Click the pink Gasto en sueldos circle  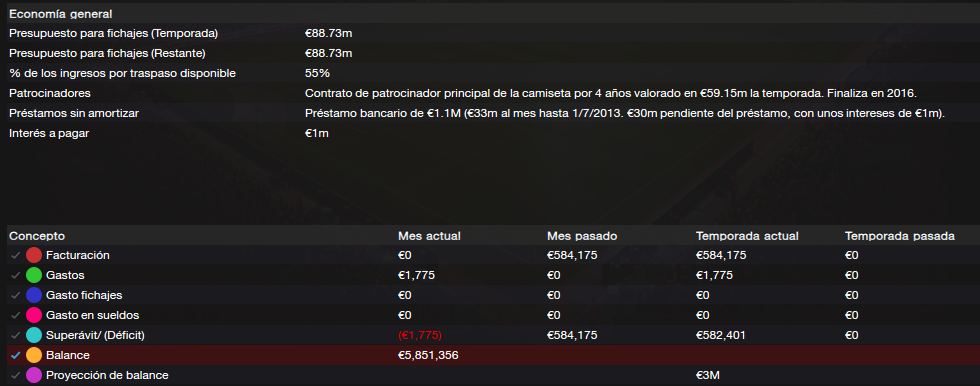[34, 315]
